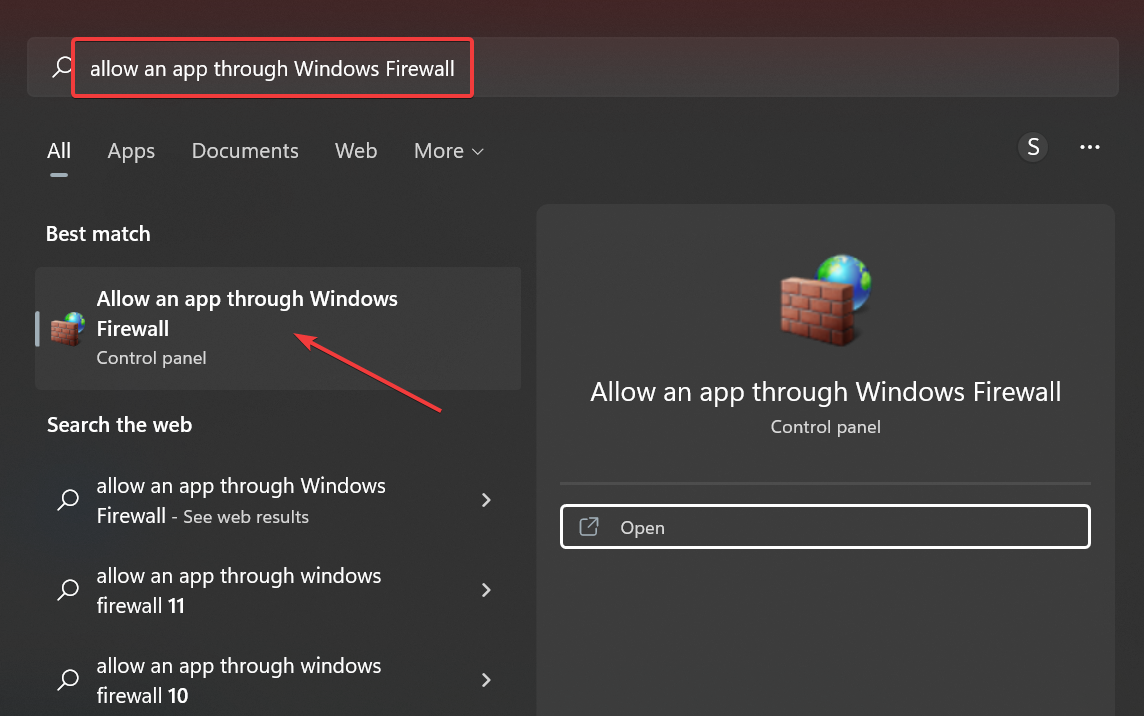1144x716 pixels.
Task: Expand arrow for firewall 10 suggestion
Action: [487, 680]
